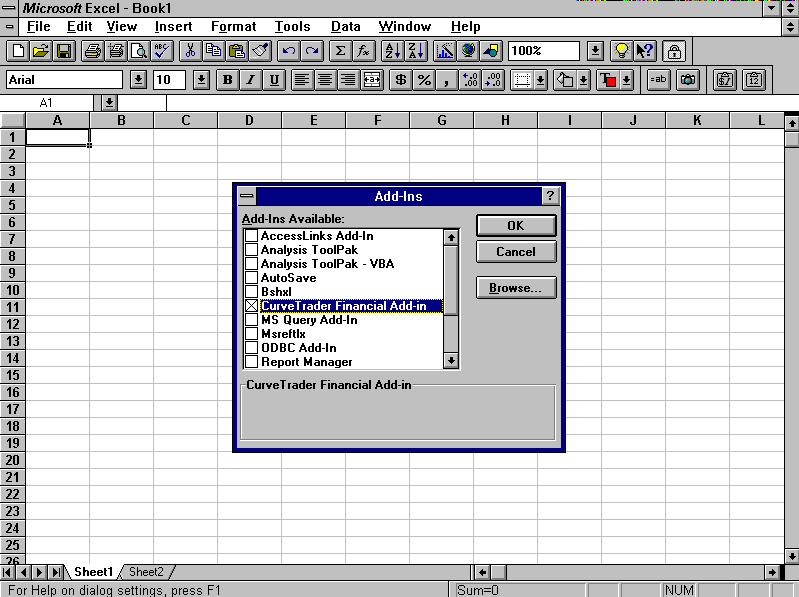The image size is (799, 597).
Task: Apply Currency Style dollar icon
Action: click(x=401, y=80)
